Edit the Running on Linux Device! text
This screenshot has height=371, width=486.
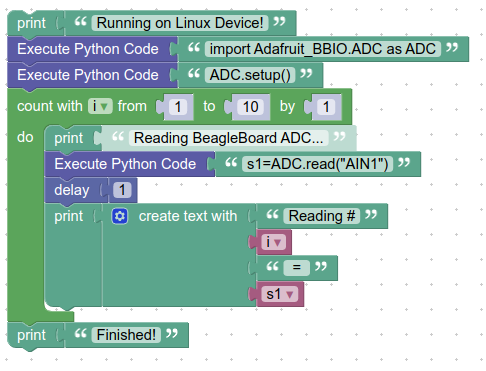click(180, 23)
